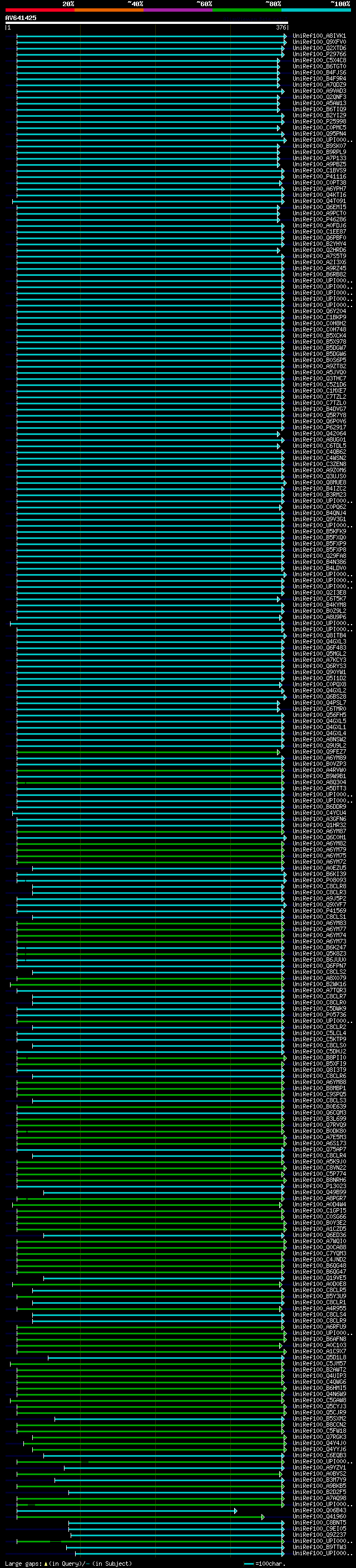
Task: Select hit label UniRef100_B3M7Y9
Action: pos(319,1480)
